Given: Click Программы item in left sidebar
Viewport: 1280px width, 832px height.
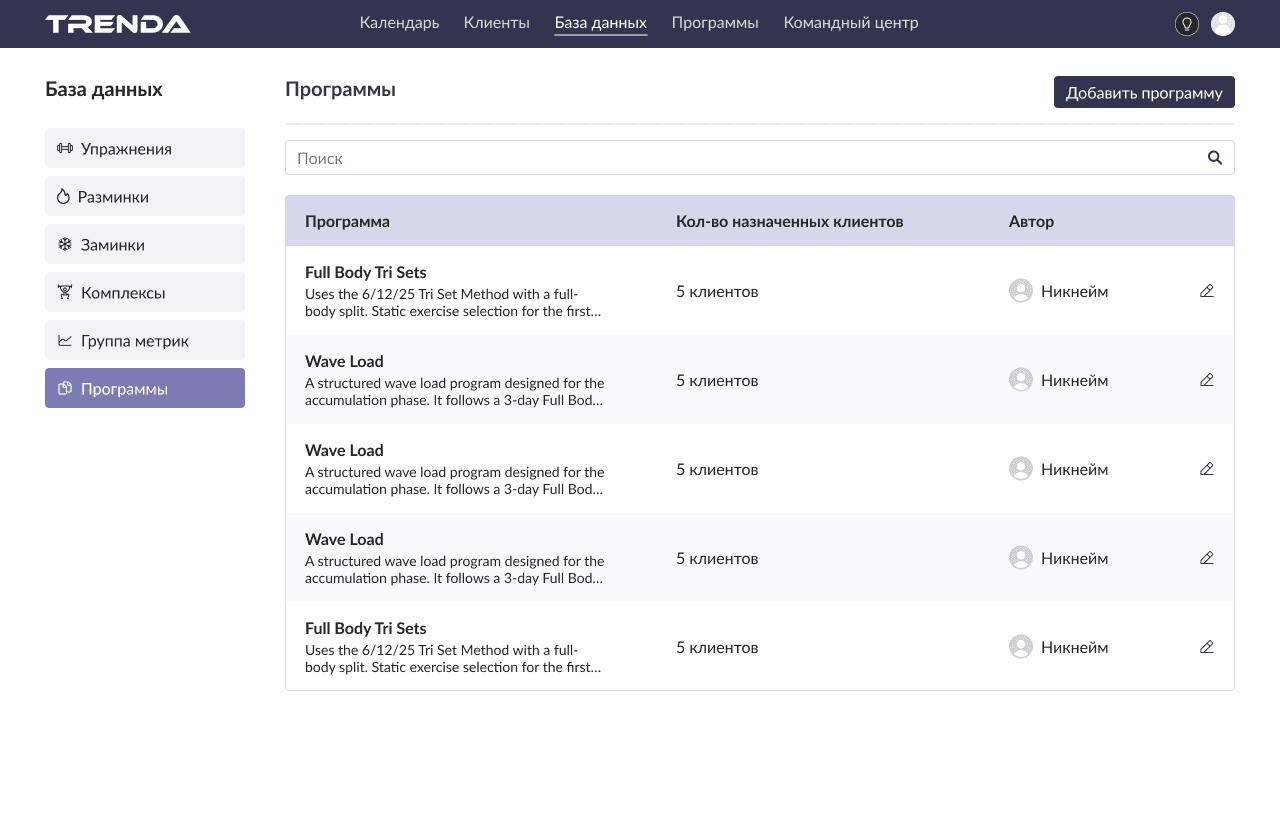Looking at the screenshot, I should [145, 388].
